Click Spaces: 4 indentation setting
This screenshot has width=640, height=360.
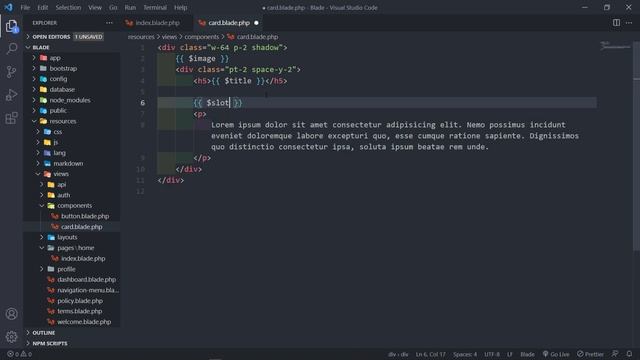tap(464, 354)
